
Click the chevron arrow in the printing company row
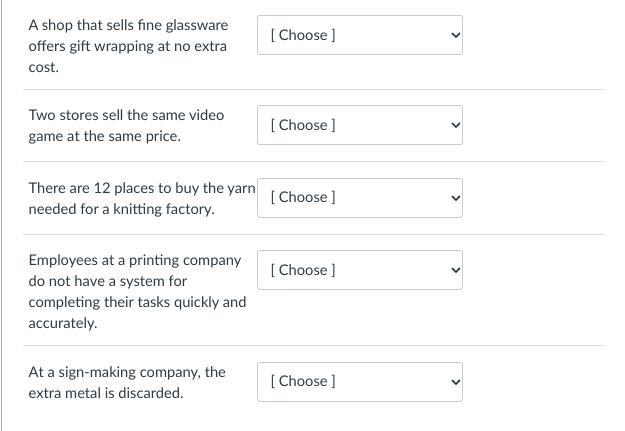coord(455,270)
